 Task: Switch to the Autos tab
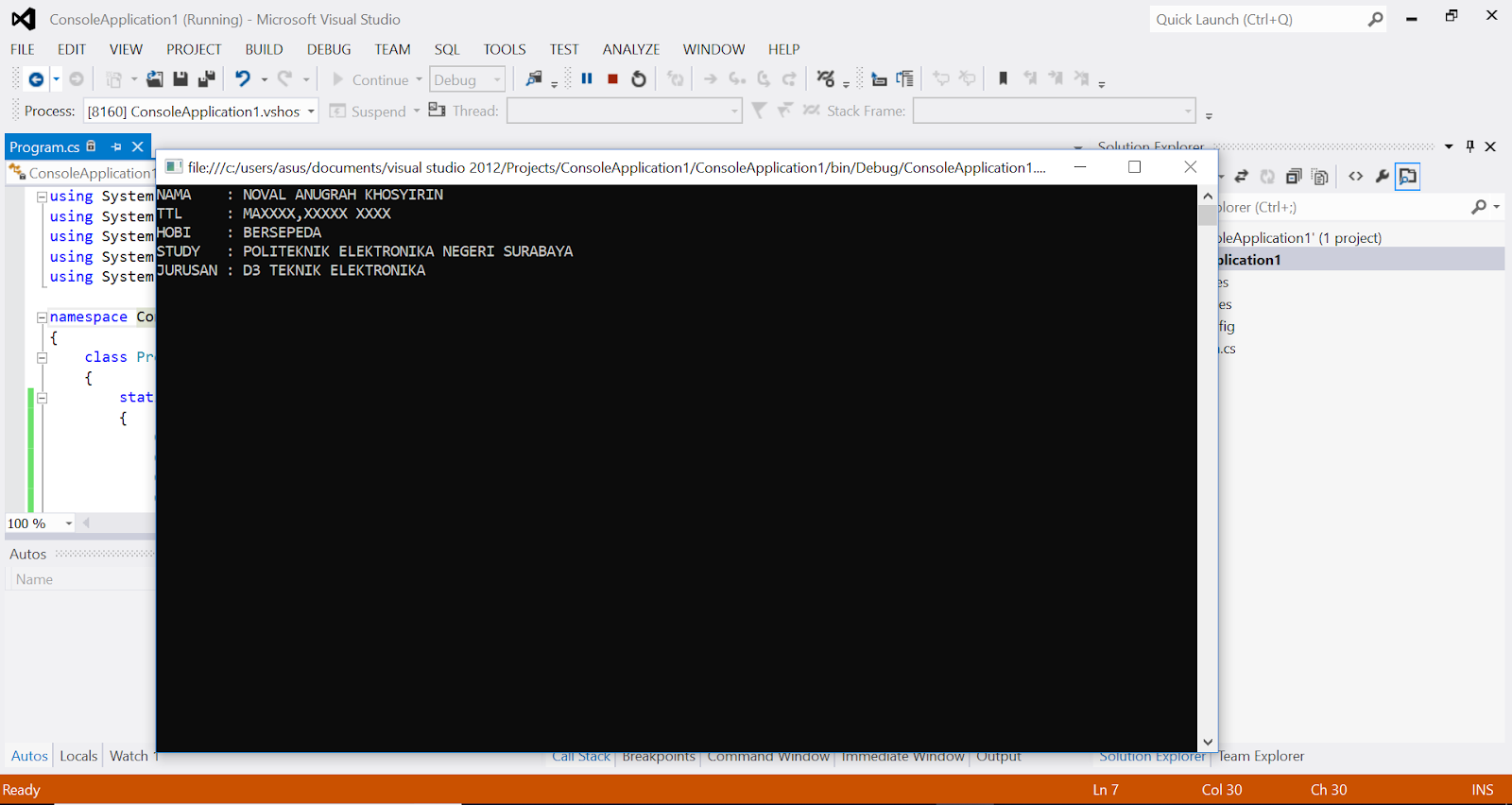coord(29,756)
